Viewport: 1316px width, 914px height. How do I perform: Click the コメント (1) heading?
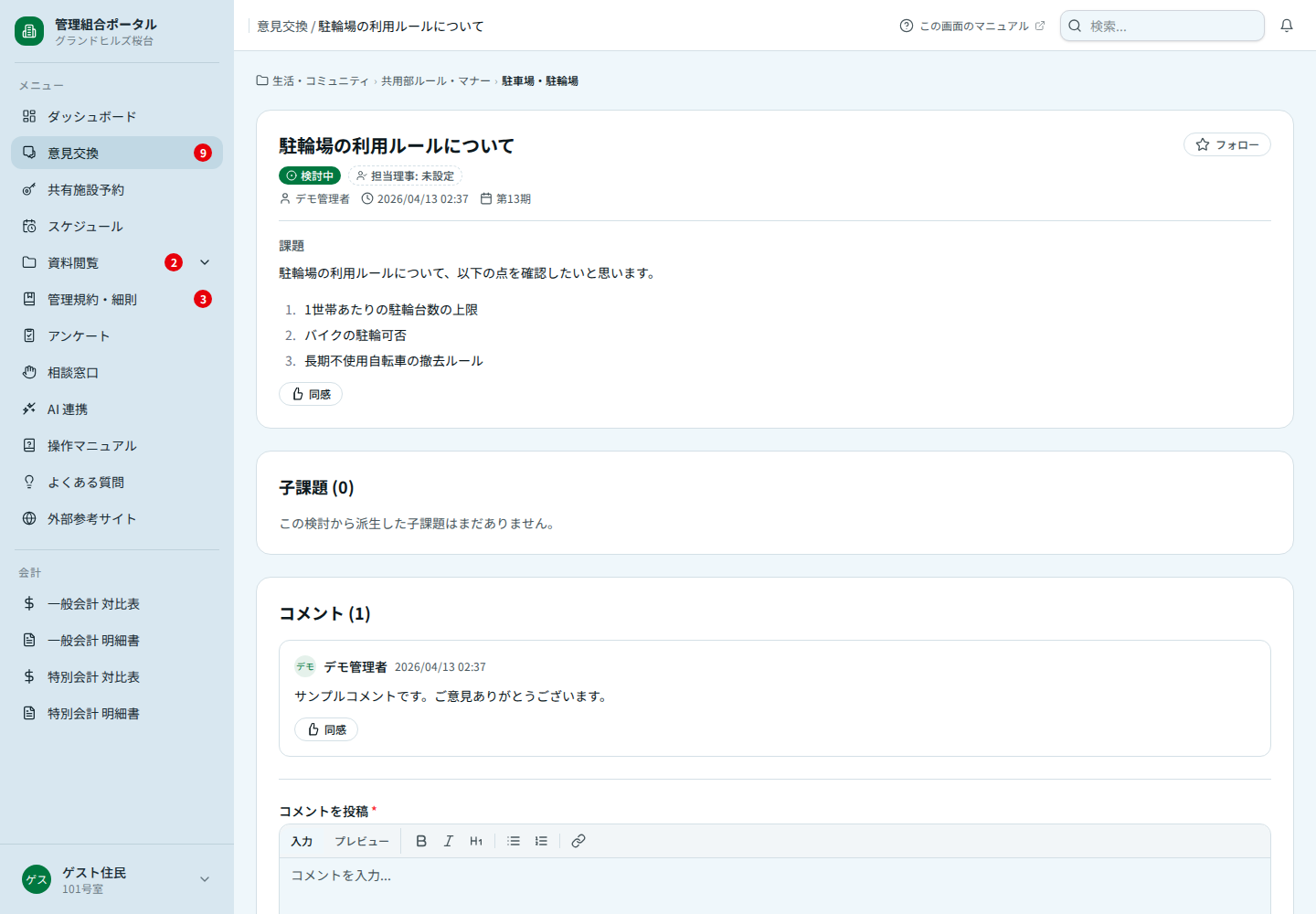pos(324,613)
